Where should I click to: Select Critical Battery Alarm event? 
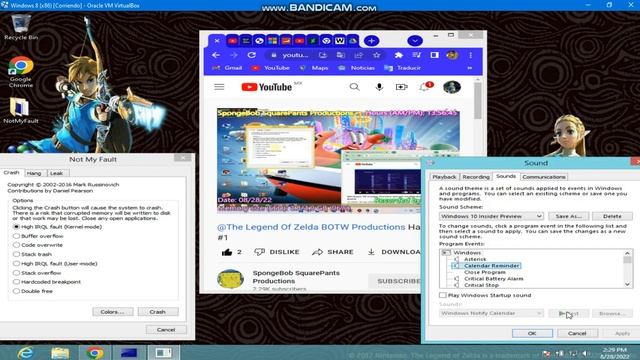click(493, 278)
